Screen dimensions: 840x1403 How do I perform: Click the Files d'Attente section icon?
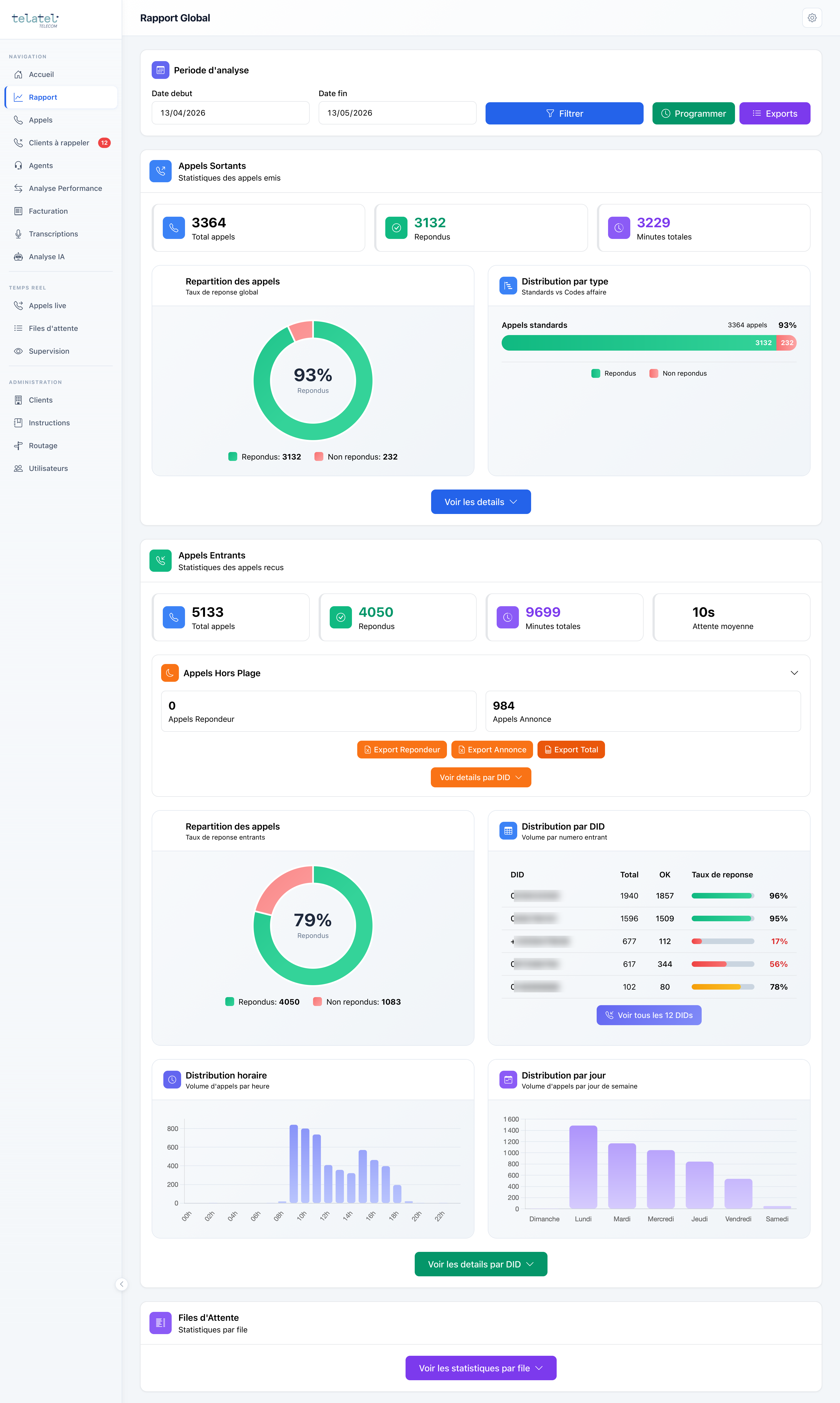click(160, 1323)
